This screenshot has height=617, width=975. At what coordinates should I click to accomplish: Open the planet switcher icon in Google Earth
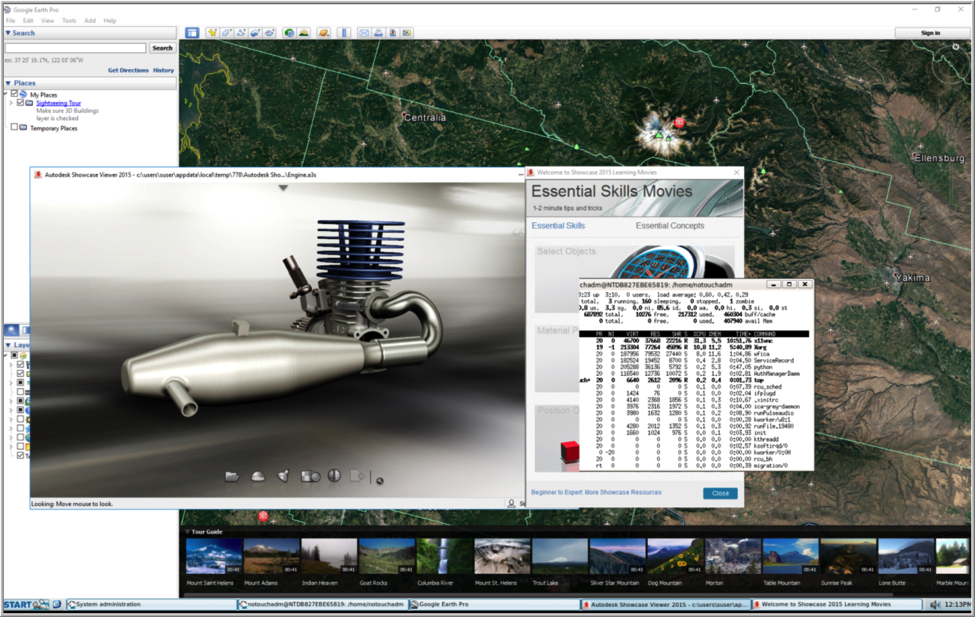[x=324, y=33]
